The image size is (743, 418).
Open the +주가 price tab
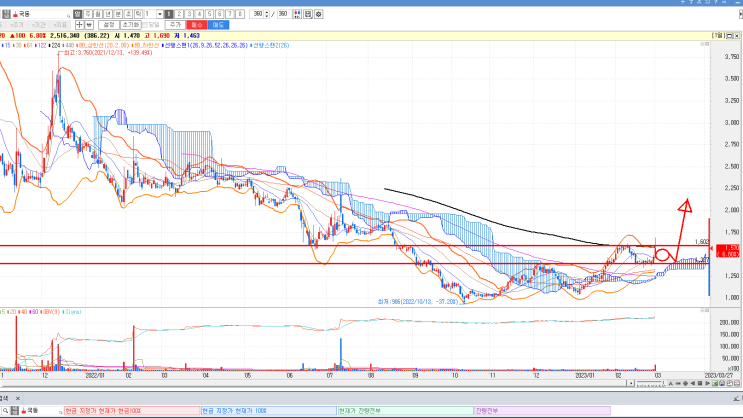(x=17, y=25)
